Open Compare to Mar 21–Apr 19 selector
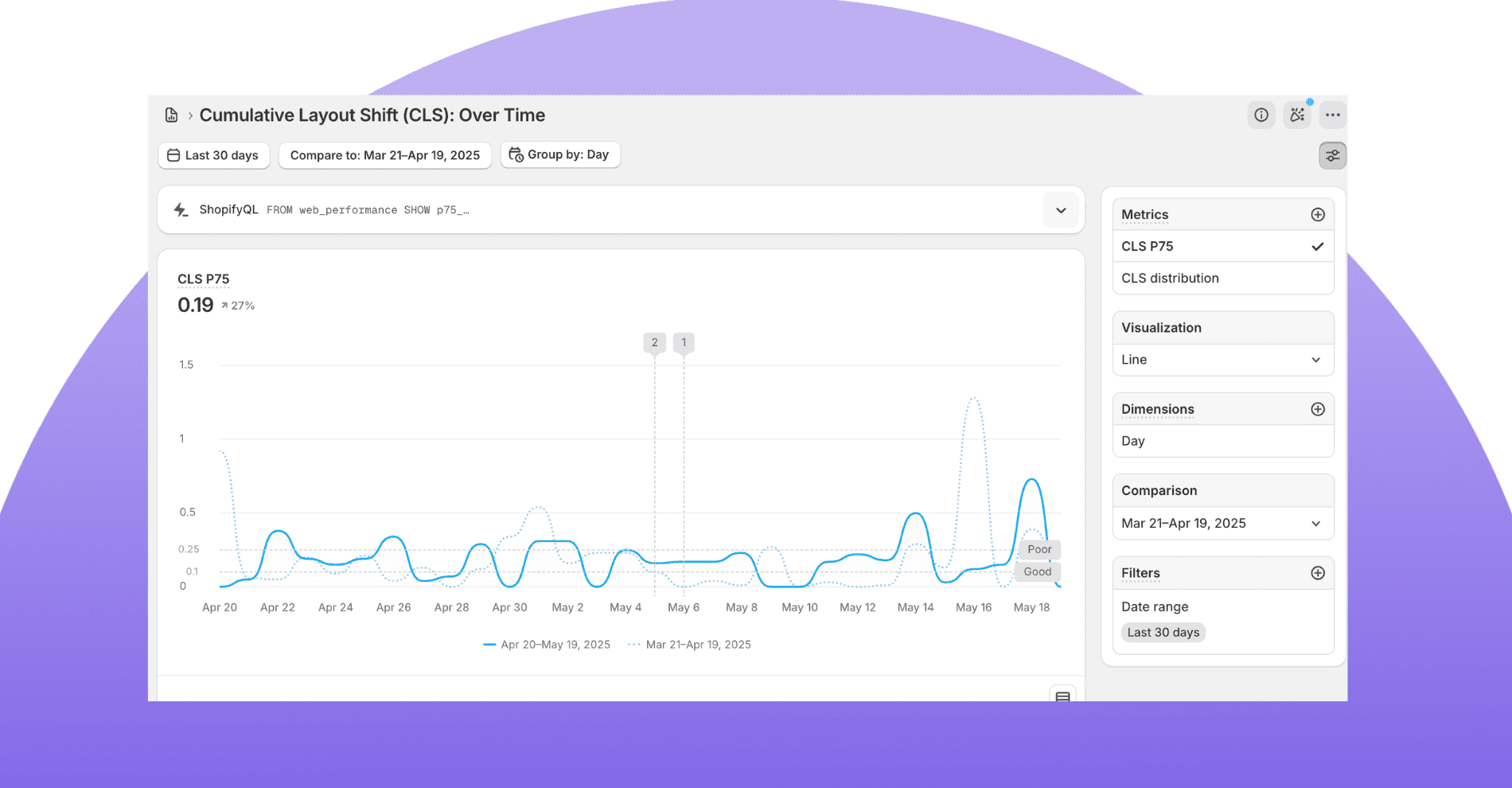Viewport: 1512px width, 788px height. pyautogui.click(x=385, y=155)
